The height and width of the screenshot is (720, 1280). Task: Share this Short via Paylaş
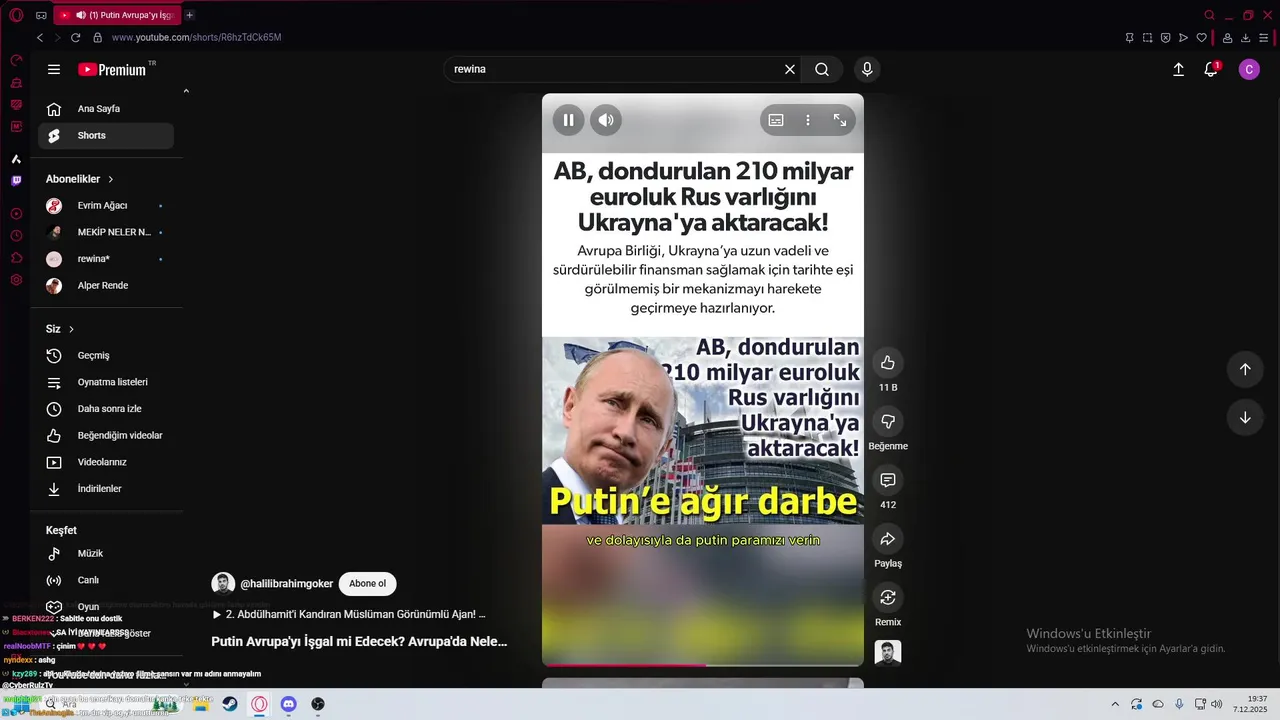tap(888, 539)
